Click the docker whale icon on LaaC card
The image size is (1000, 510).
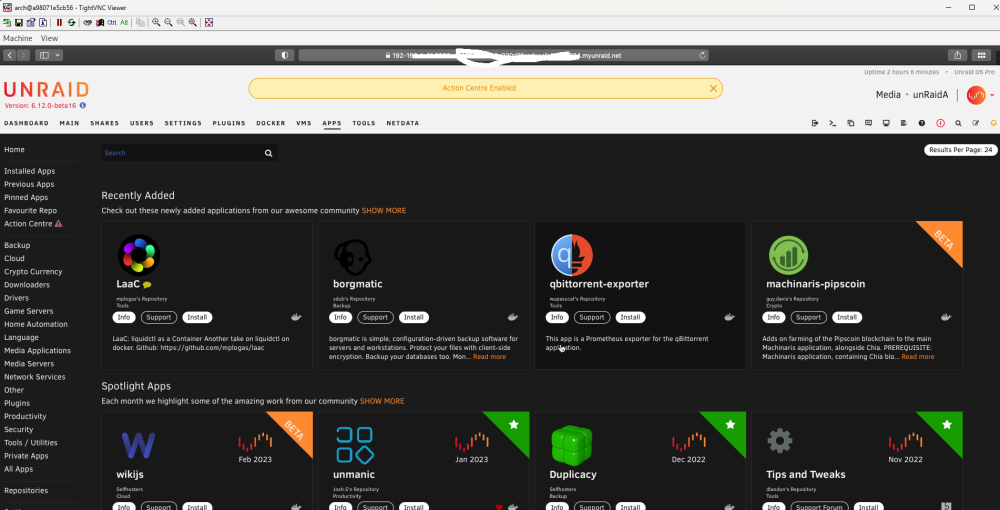[297, 317]
